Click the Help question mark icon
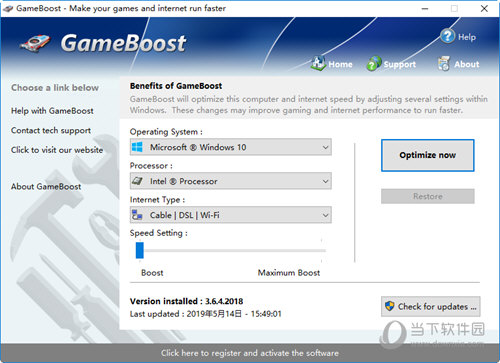 click(x=447, y=36)
